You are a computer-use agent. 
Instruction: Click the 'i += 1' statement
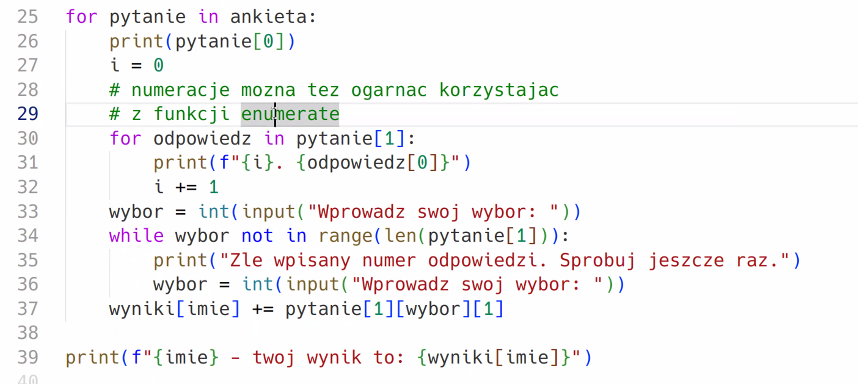coord(186,188)
